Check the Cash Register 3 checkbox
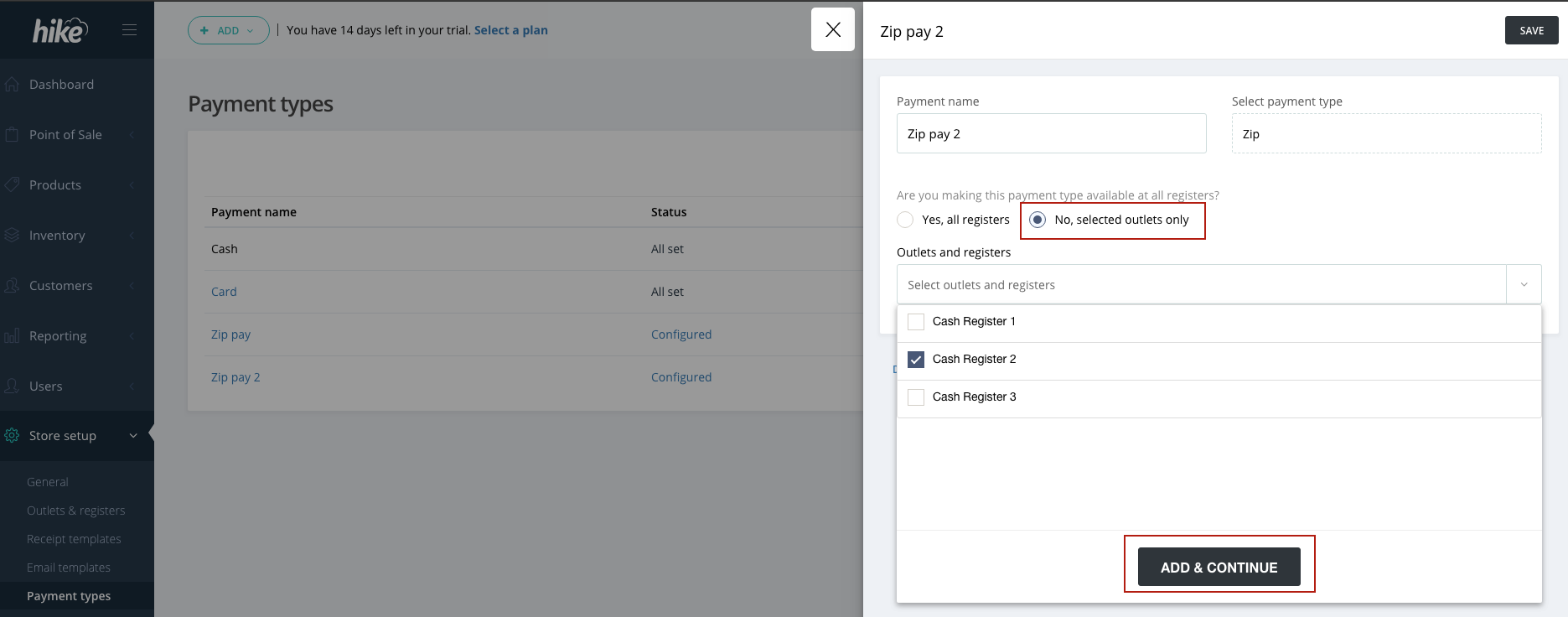1568x617 pixels. 916,397
